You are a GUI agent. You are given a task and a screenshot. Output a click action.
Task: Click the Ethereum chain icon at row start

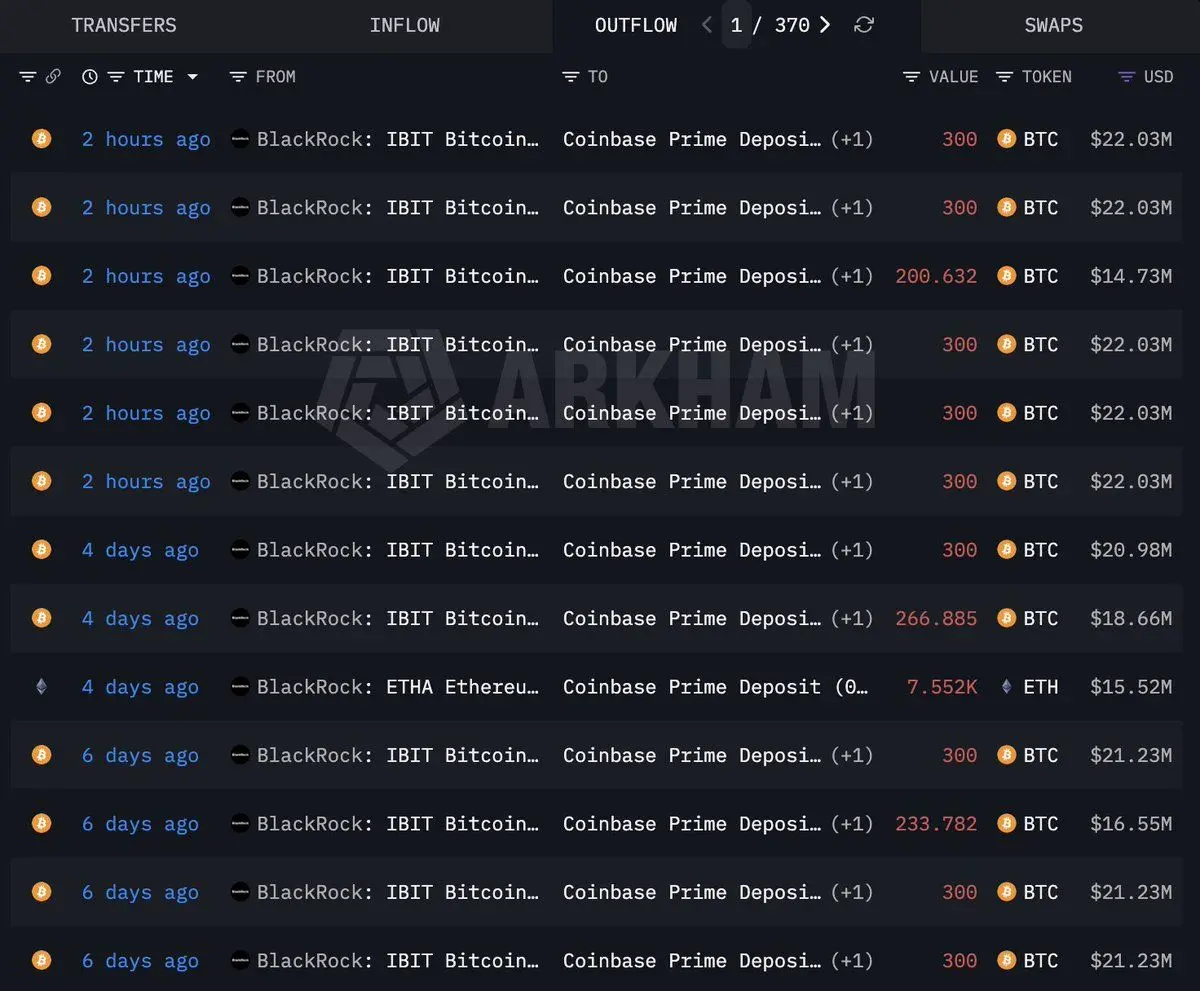(x=41, y=686)
